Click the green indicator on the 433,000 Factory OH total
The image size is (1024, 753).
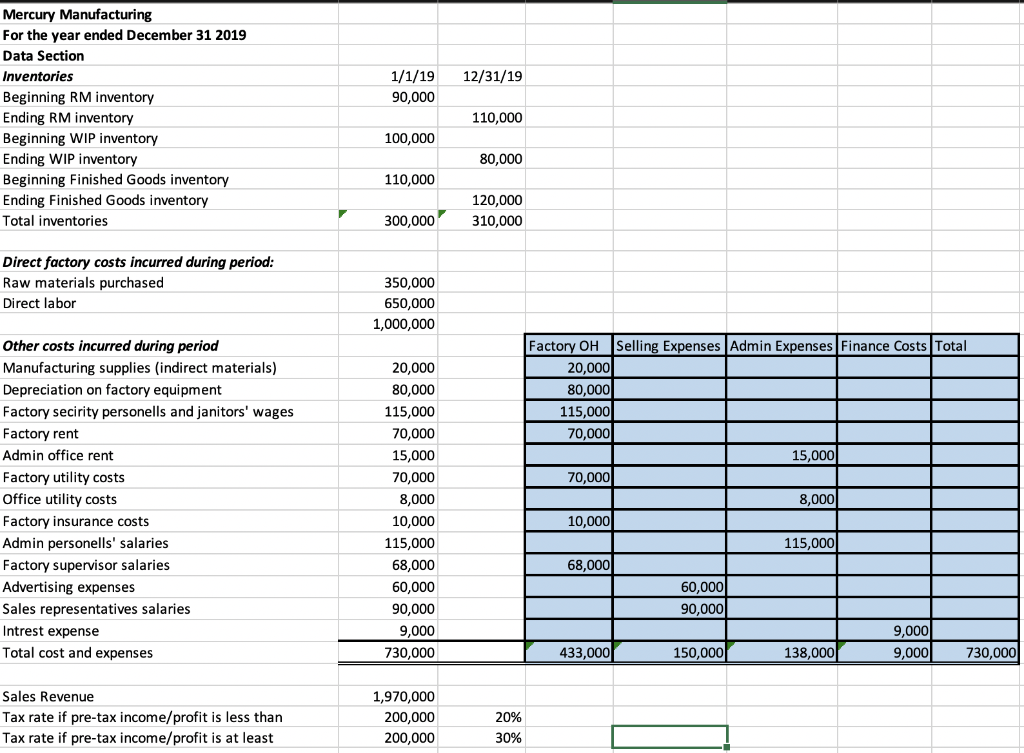[527, 645]
